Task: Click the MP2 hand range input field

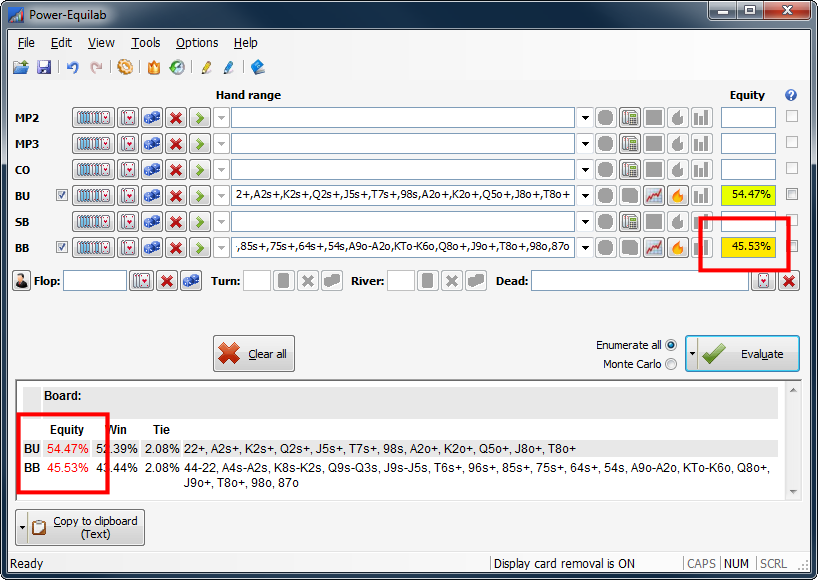Action: click(403, 118)
